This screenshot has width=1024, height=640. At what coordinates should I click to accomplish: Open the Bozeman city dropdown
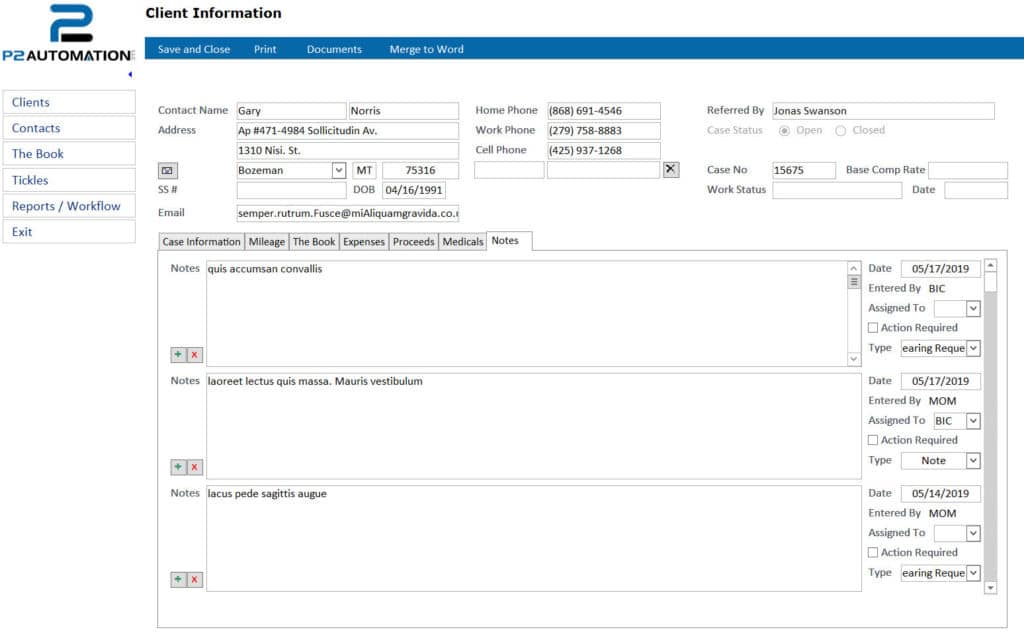tap(338, 170)
